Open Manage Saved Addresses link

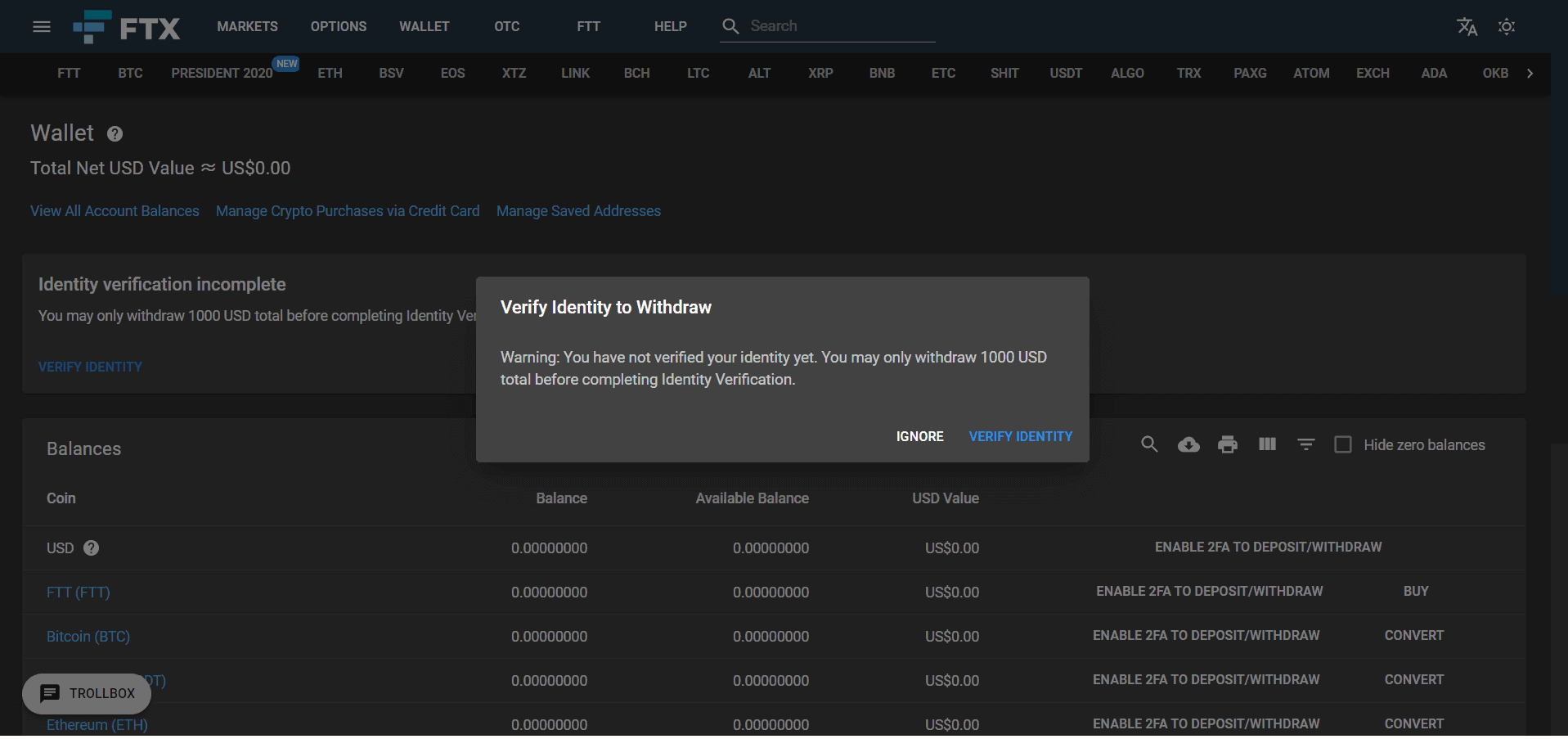(578, 211)
